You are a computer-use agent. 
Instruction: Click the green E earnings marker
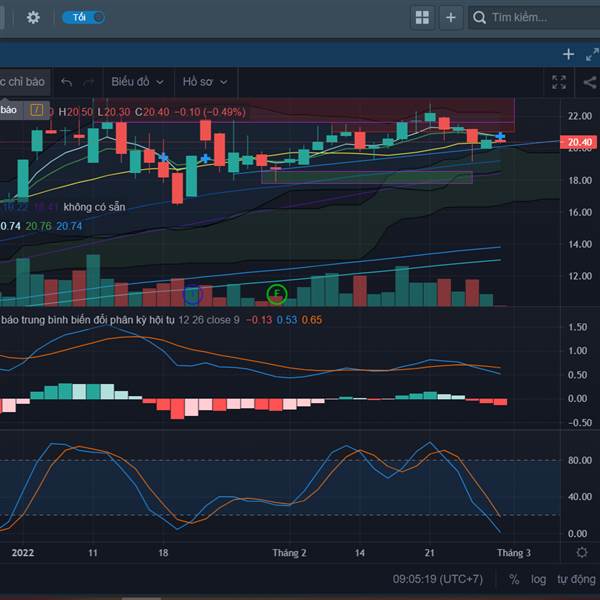pos(276,294)
